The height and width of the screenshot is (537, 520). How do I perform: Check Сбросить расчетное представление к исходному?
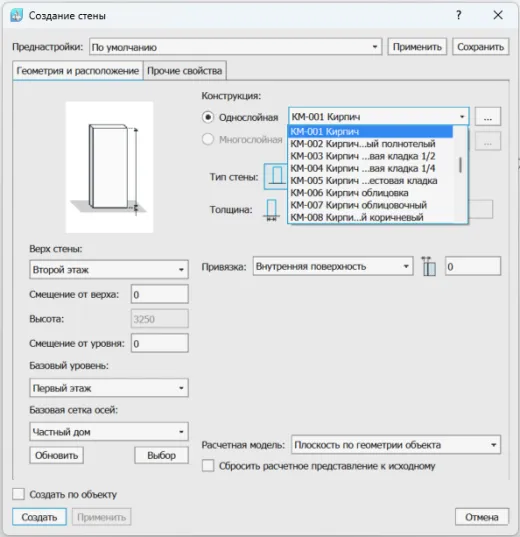coord(208,466)
